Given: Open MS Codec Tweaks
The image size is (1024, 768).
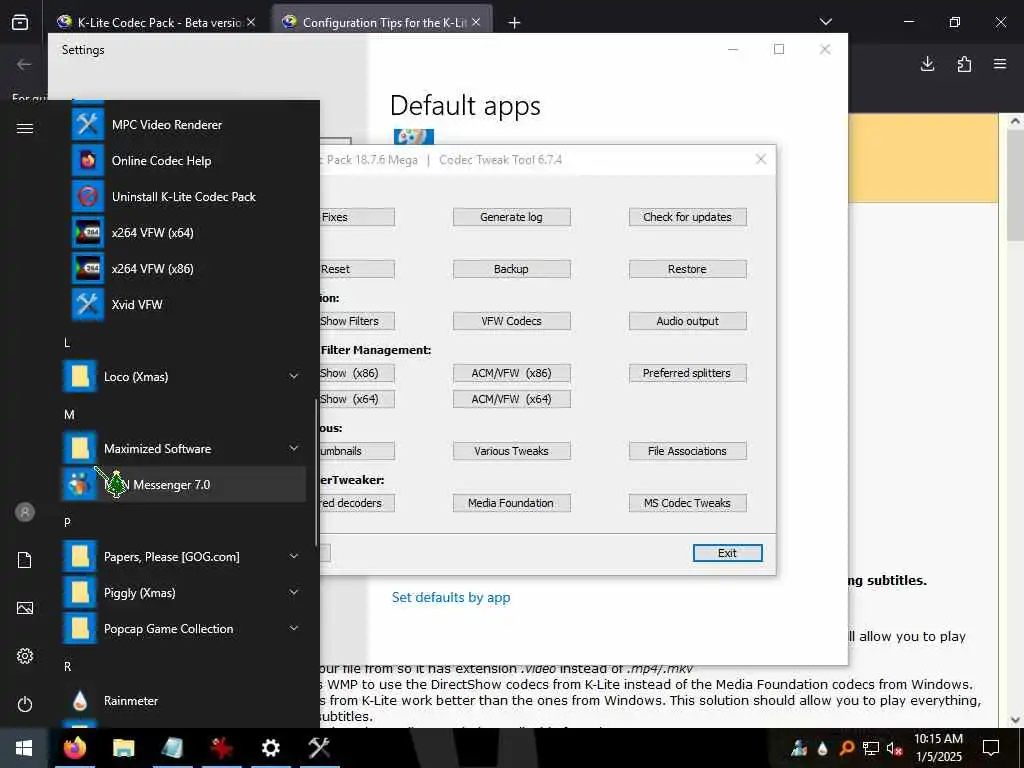Looking at the screenshot, I should click(x=687, y=504).
